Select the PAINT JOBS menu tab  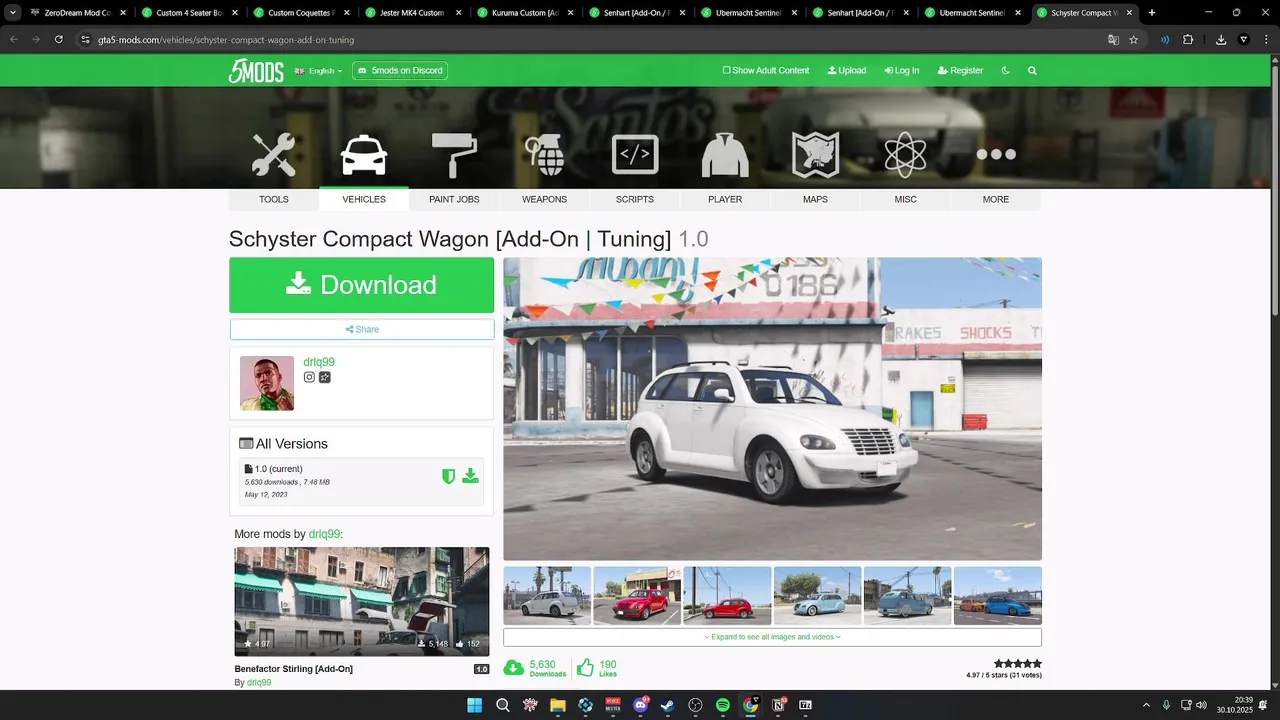[x=454, y=199]
